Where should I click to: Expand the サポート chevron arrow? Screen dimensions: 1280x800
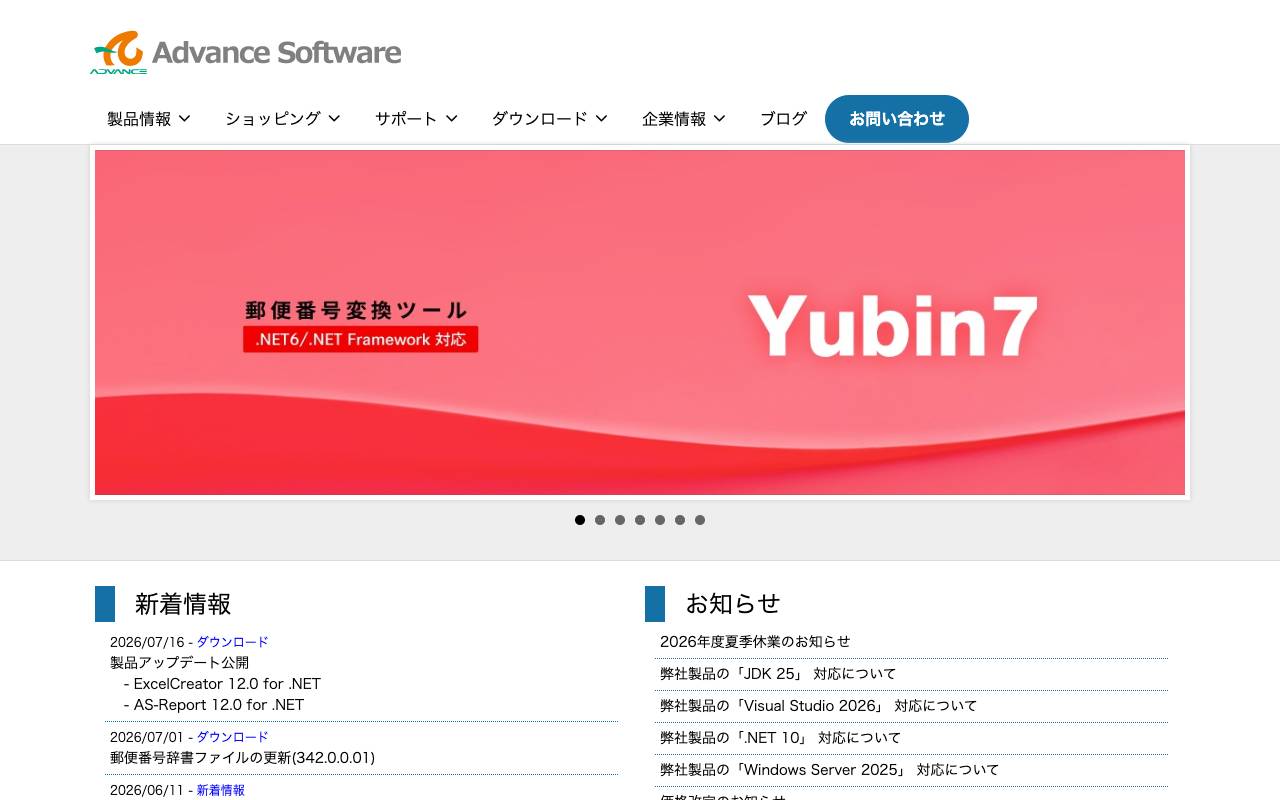click(x=451, y=118)
